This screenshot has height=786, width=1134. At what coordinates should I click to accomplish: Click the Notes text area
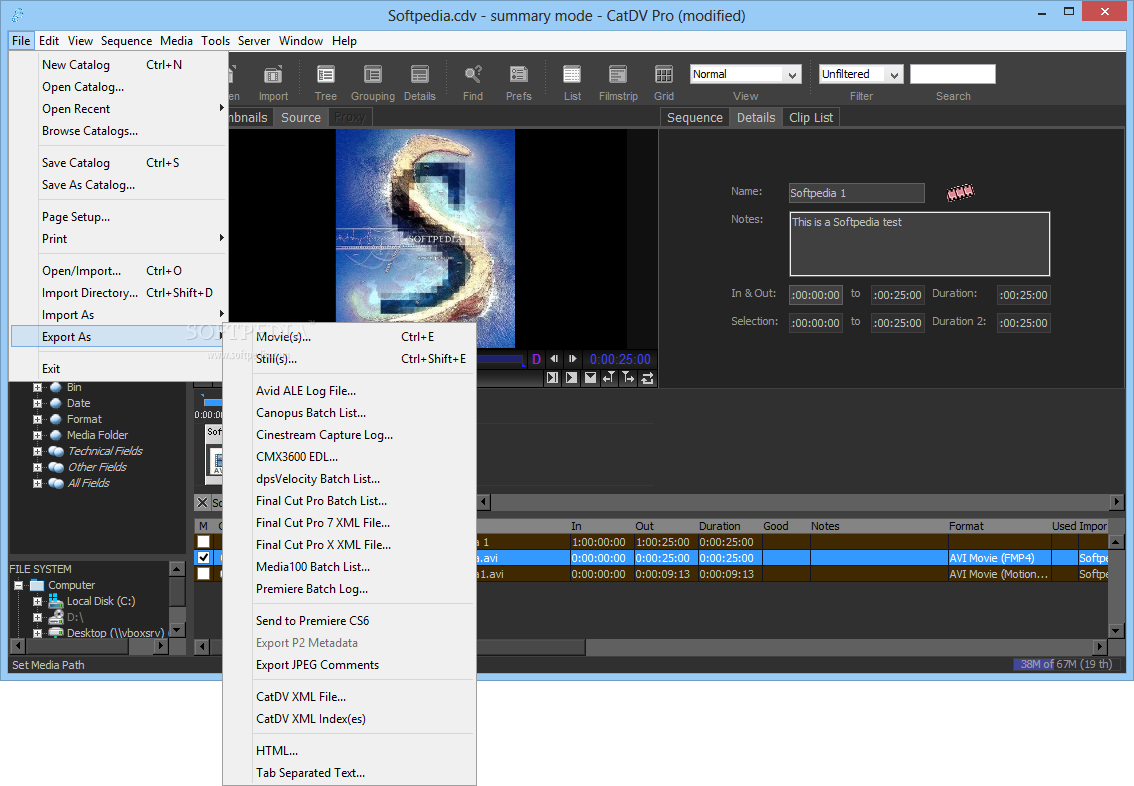[919, 244]
